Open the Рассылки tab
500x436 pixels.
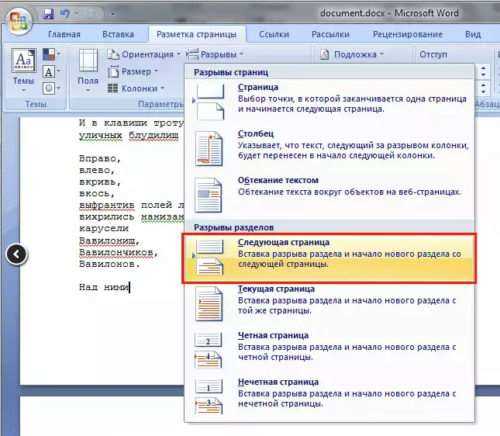(330, 34)
